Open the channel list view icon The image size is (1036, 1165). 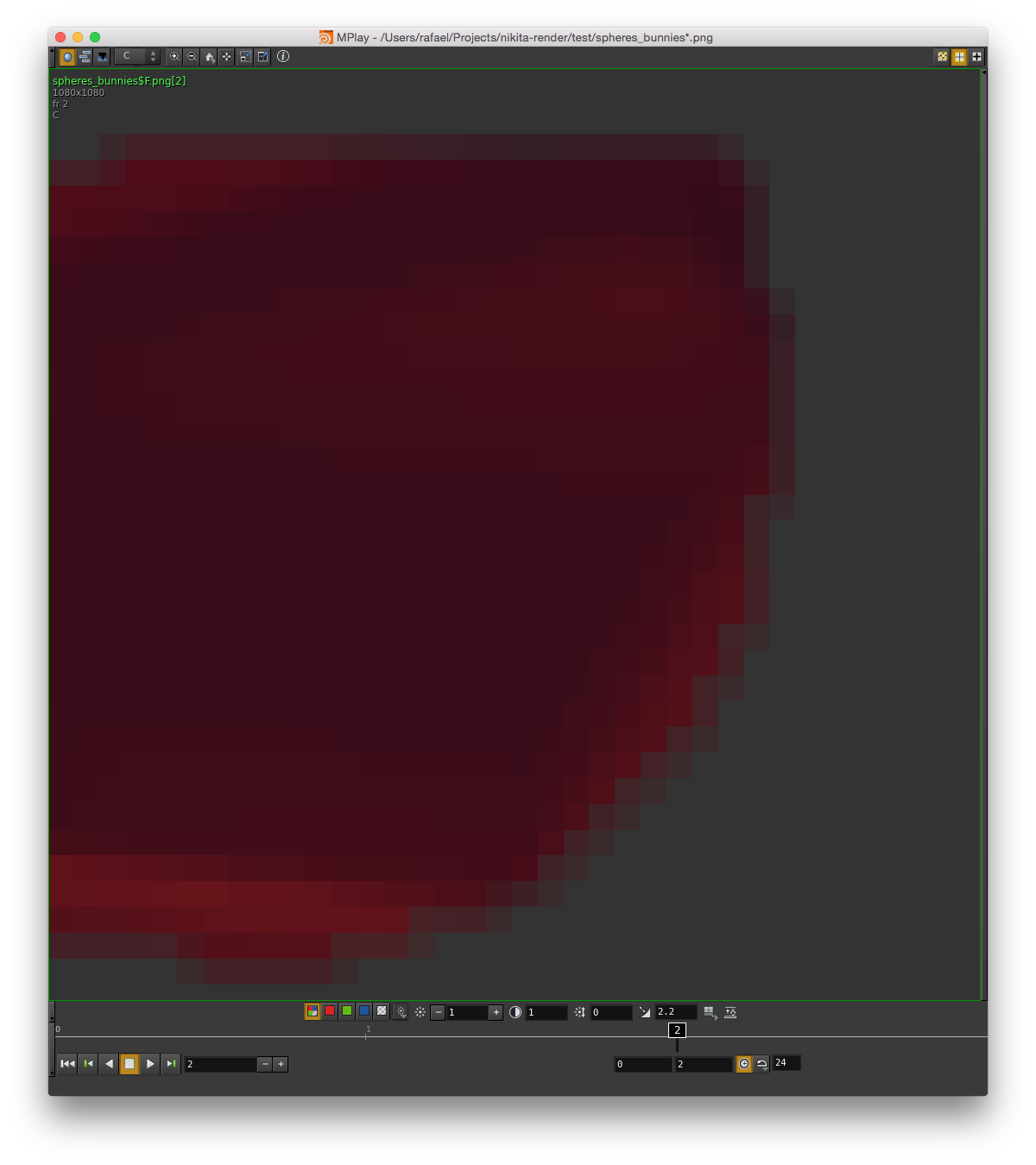[85, 56]
